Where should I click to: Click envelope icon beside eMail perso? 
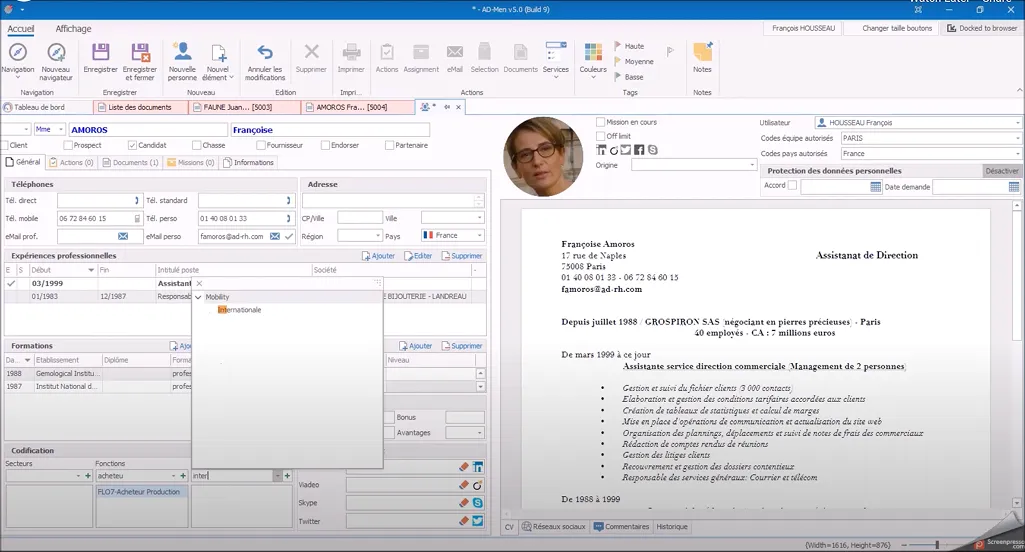pyautogui.click(x=274, y=237)
